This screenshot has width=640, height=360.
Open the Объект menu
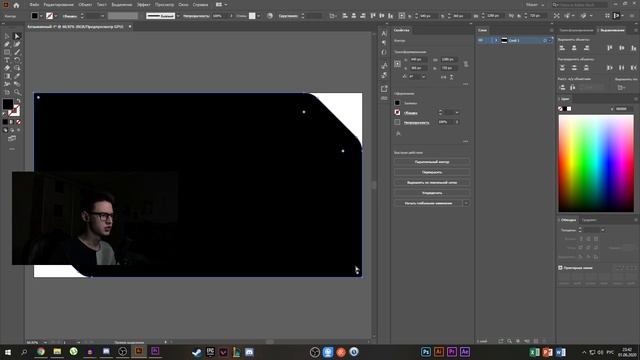(85, 5)
